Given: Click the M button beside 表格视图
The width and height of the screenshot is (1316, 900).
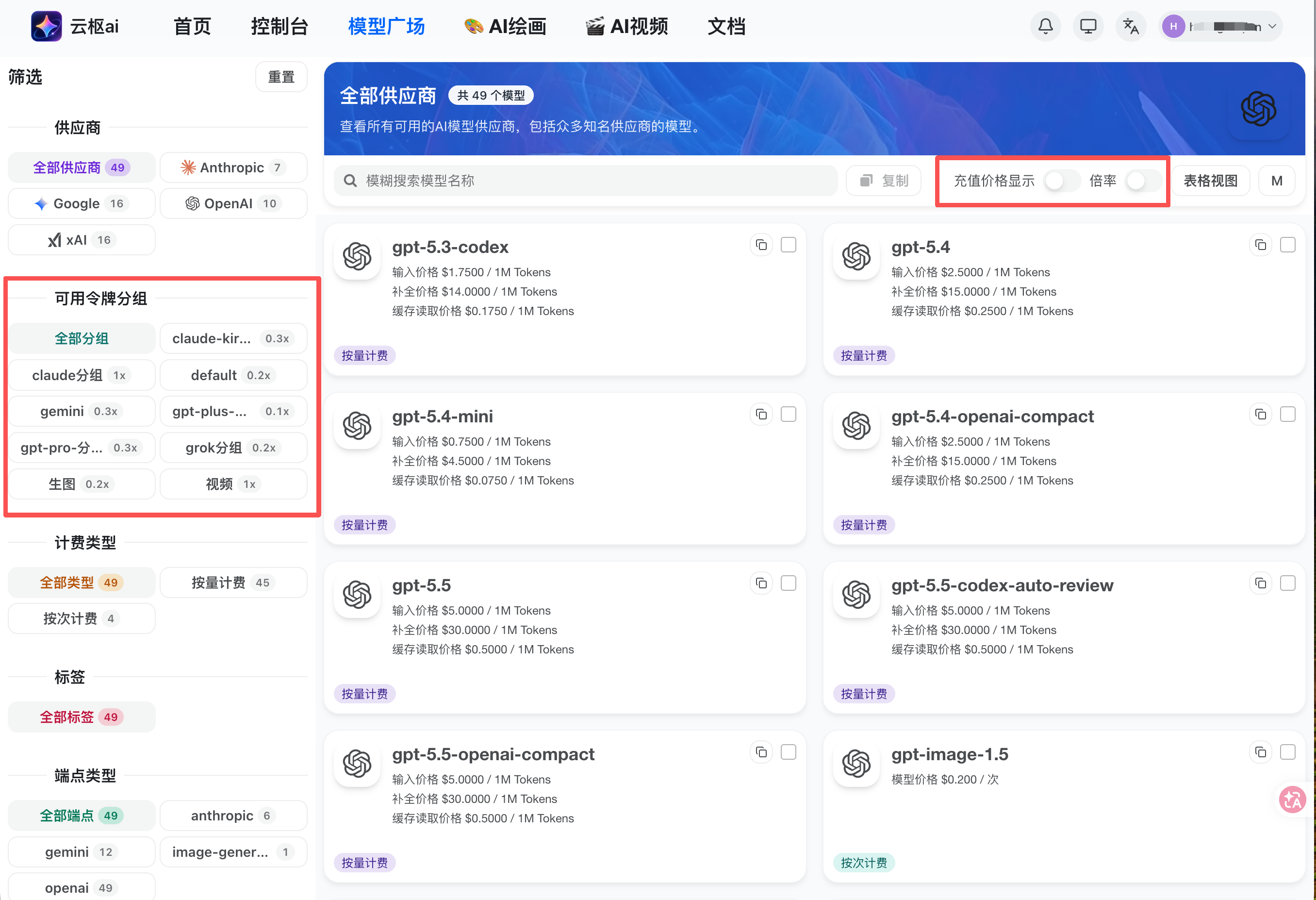Looking at the screenshot, I should click(x=1276, y=181).
